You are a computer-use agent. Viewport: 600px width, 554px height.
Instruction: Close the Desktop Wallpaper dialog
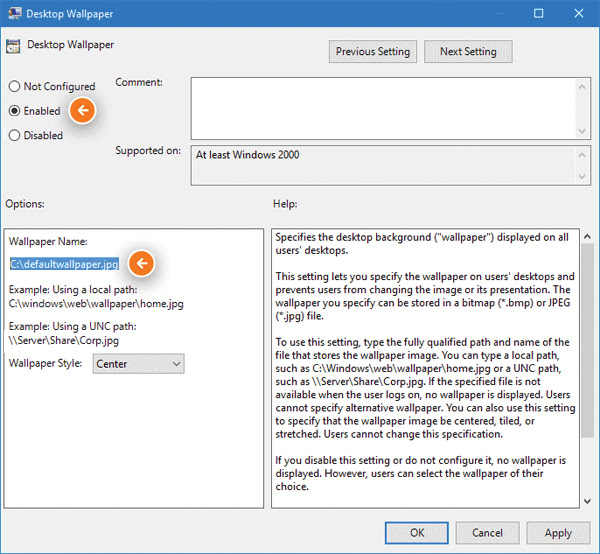pyautogui.click(x=579, y=13)
